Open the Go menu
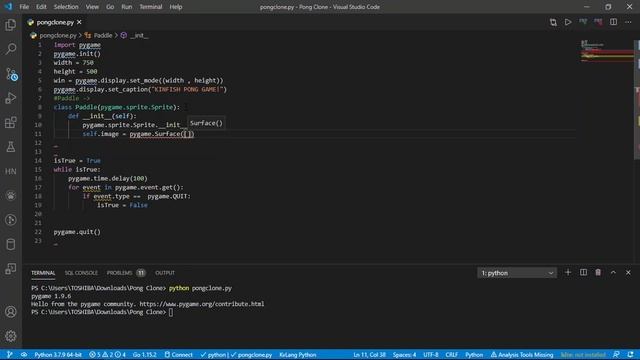Screen dimensions: 640x360 pos(110,7)
